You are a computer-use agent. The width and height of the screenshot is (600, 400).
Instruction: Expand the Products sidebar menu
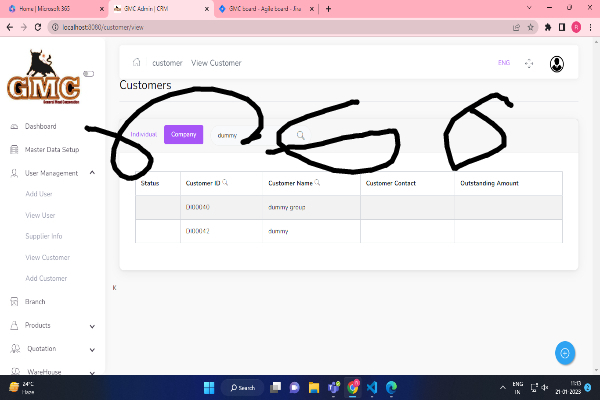click(x=92, y=325)
